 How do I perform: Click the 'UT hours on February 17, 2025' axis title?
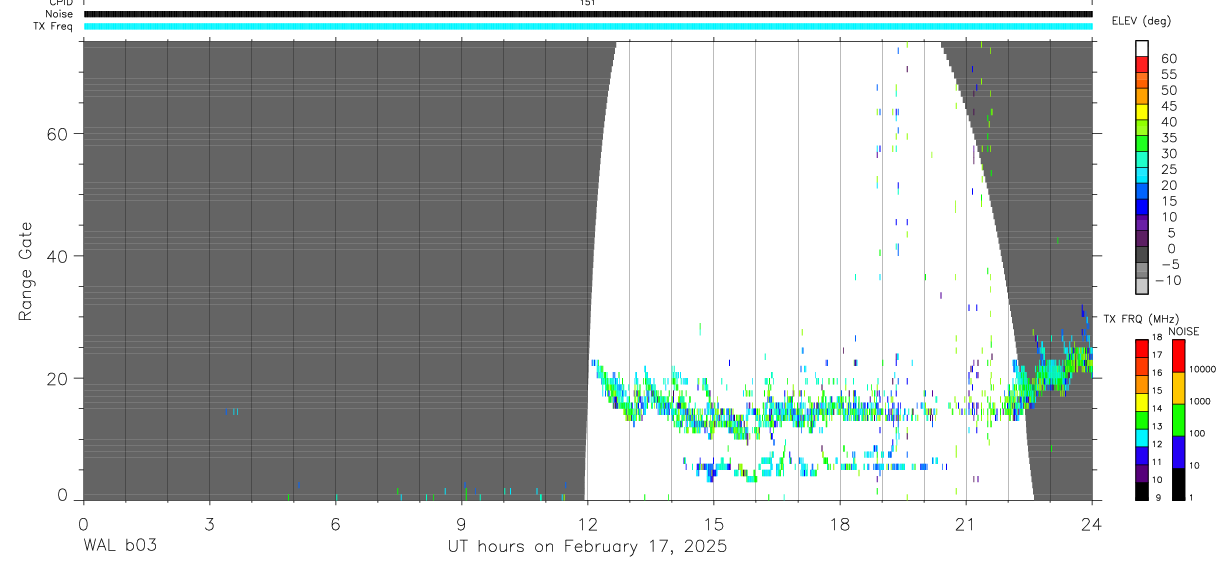pos(587,547)
